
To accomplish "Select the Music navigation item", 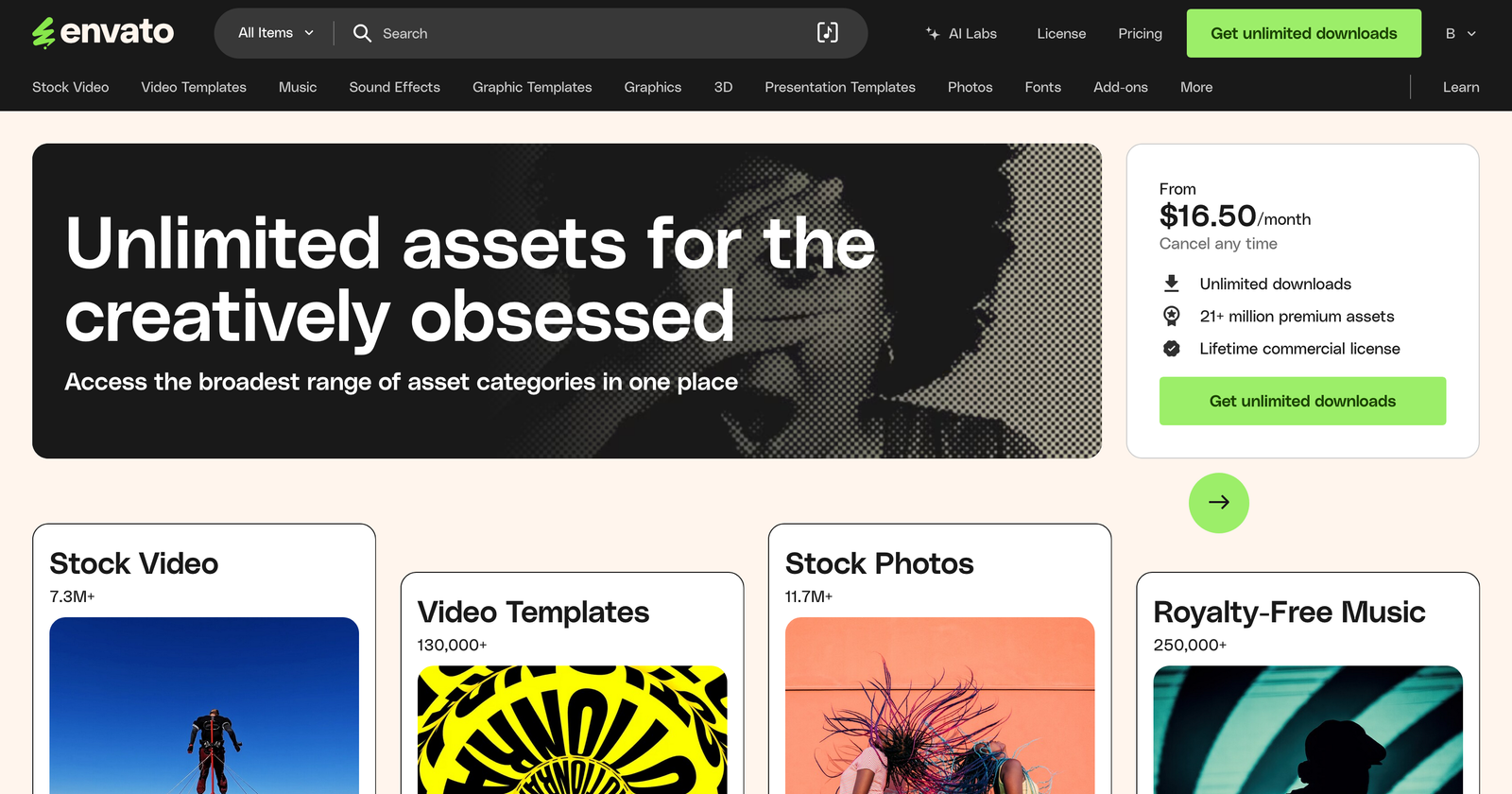I will coord(298,87).
